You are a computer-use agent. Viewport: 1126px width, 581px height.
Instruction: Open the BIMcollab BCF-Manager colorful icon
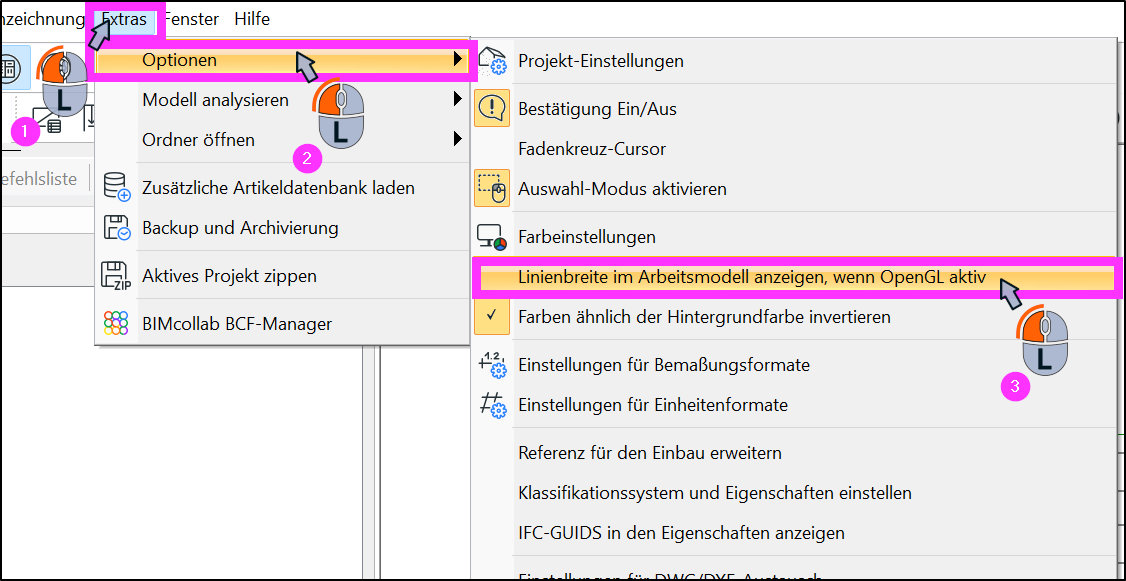[x=116, y=324]
